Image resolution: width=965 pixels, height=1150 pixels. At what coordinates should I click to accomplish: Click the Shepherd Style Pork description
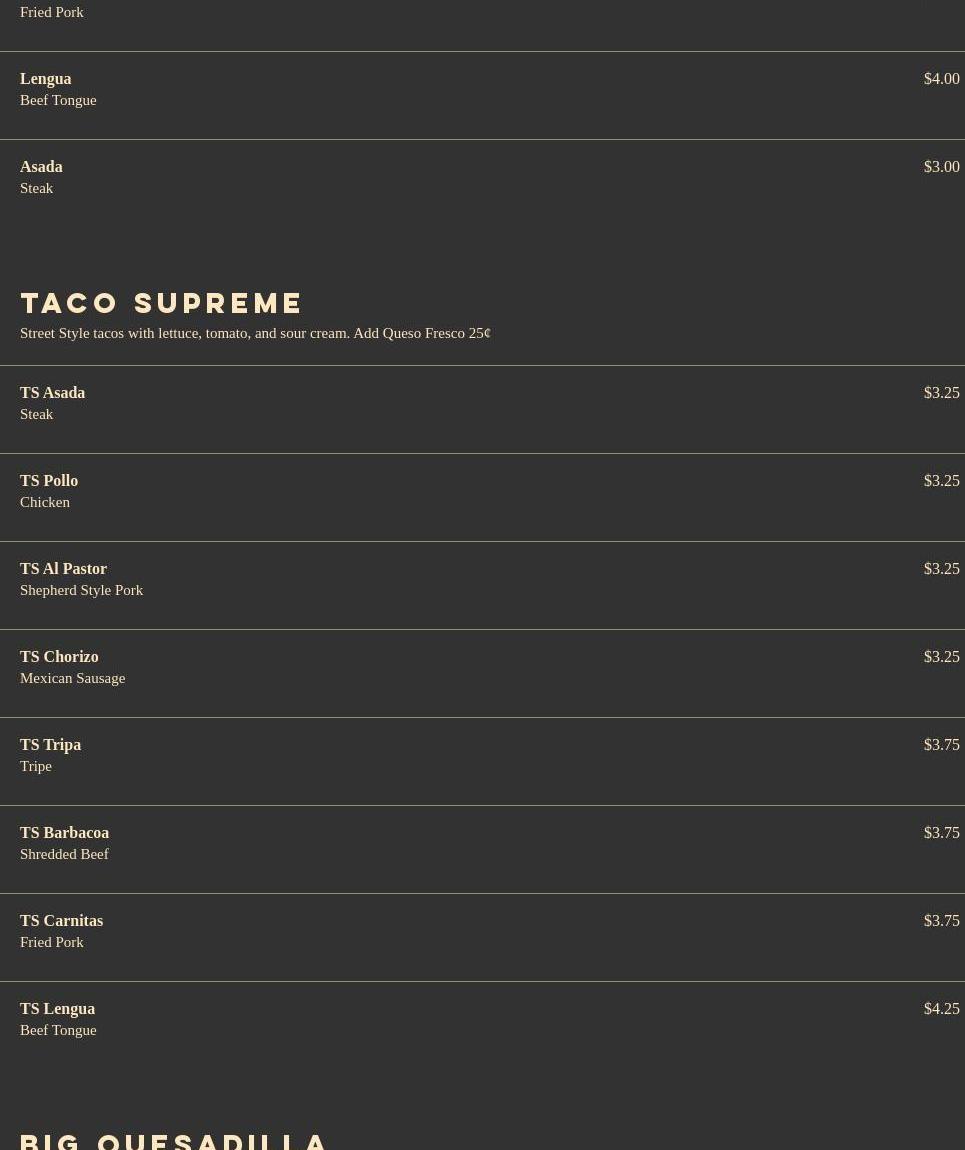81,590
